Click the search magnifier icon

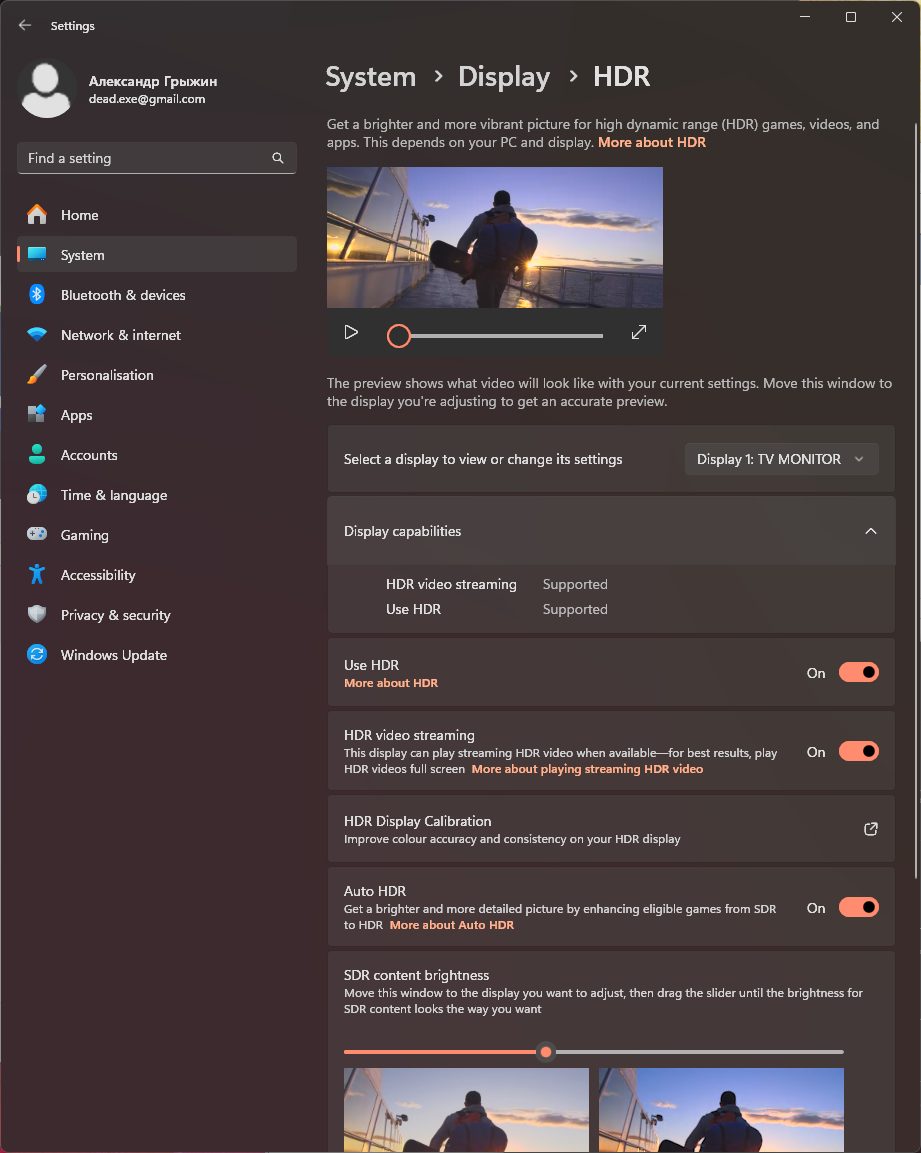tap(278, 158)
